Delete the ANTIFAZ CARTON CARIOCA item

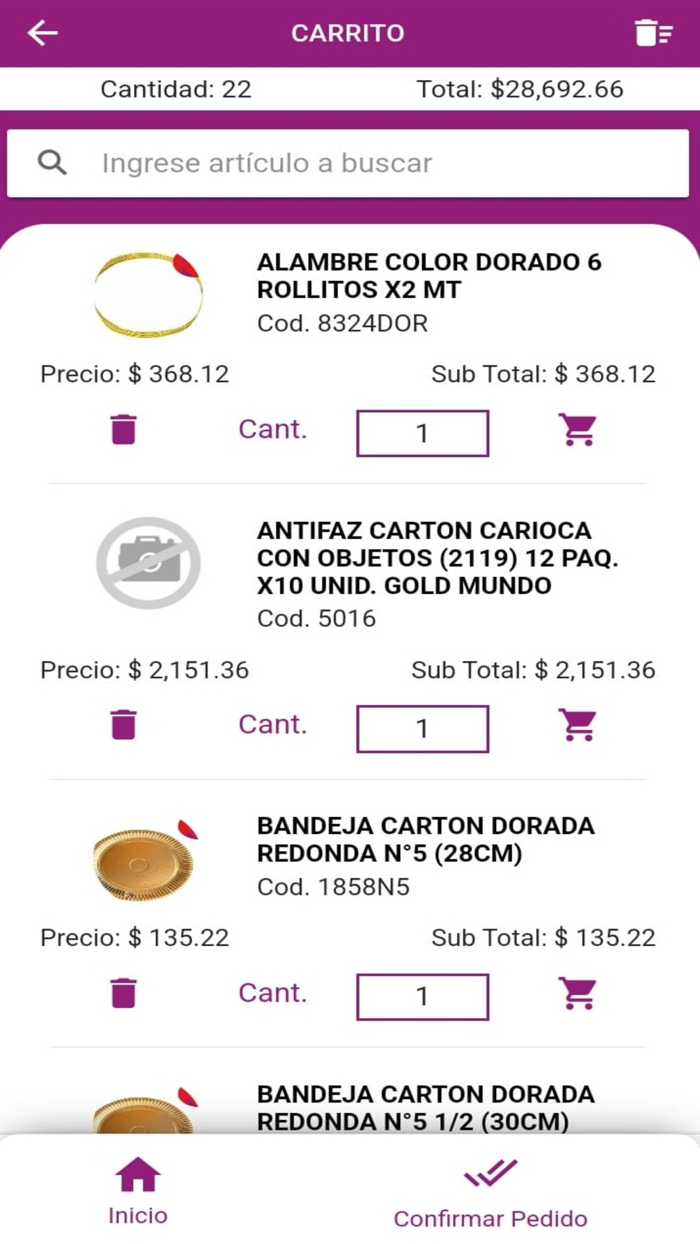click(123, 724)
